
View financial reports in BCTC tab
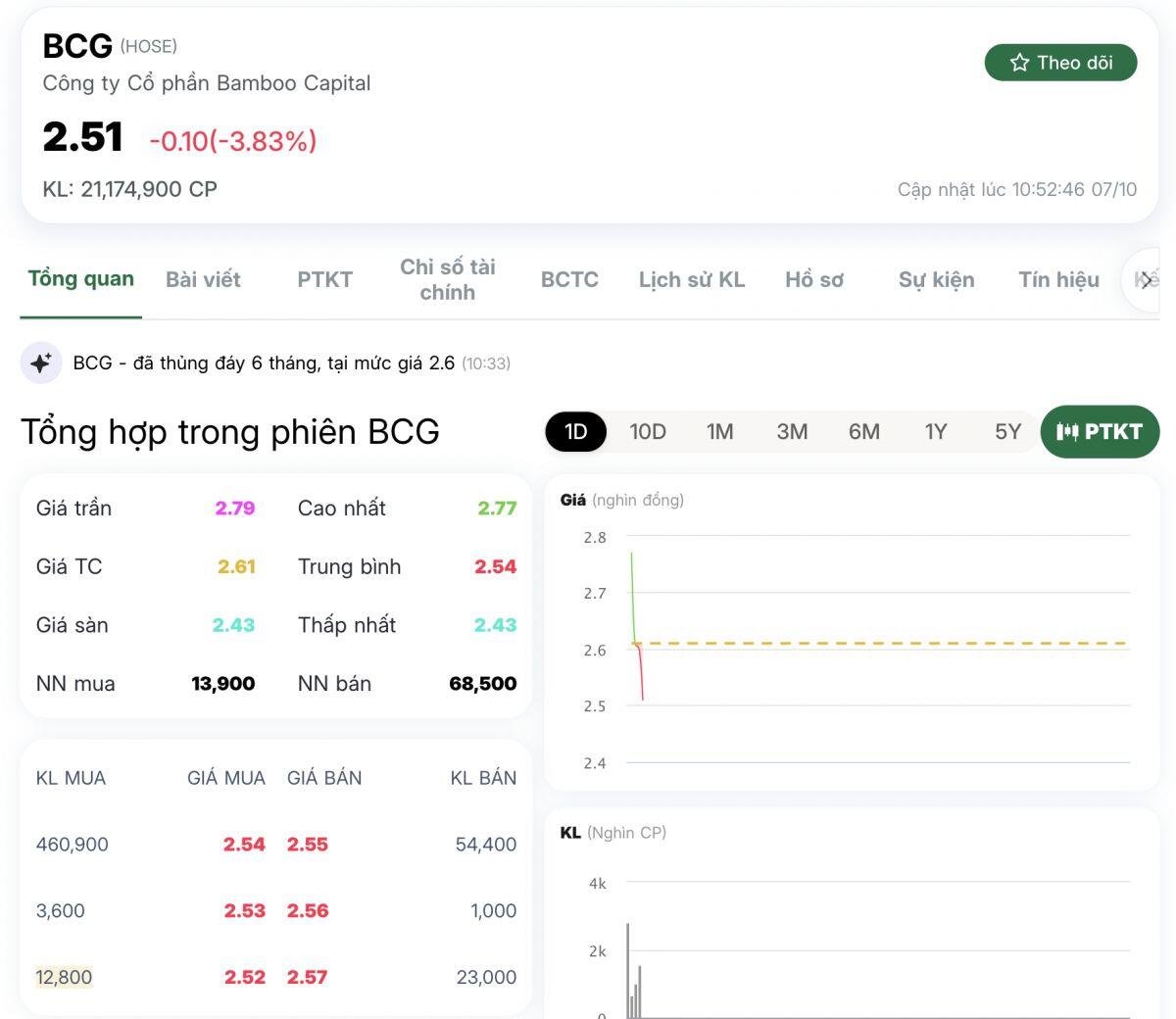coord(568,279)
